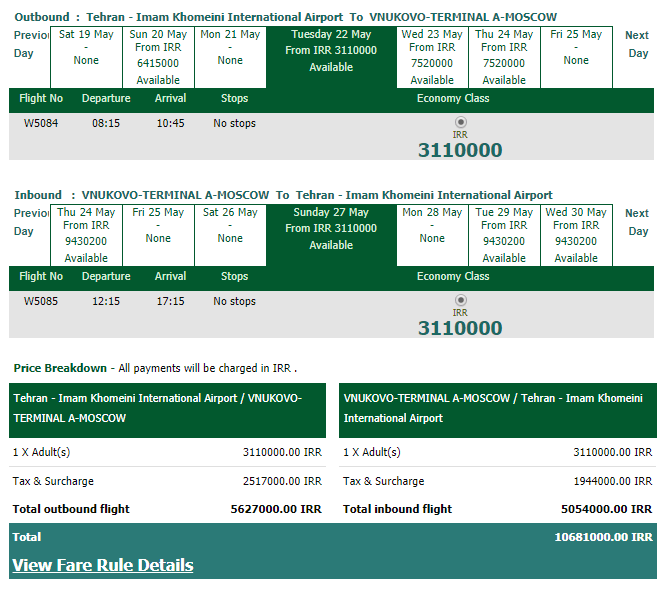
Task: Choose inbound date Sat 26 May
Action: [x=230, y=235]
